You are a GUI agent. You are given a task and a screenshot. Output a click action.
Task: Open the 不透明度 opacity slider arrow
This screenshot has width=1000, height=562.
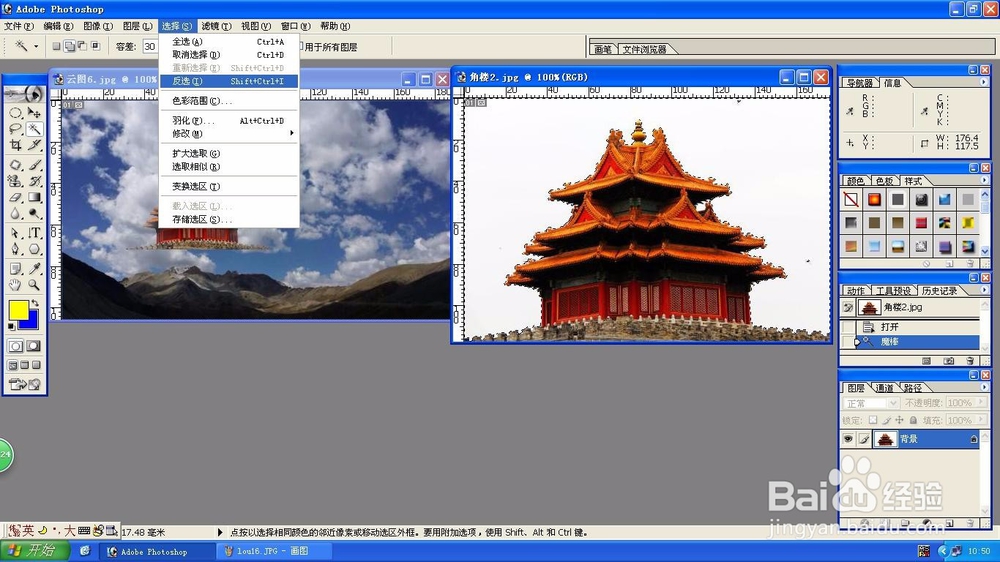click(981, 403)
